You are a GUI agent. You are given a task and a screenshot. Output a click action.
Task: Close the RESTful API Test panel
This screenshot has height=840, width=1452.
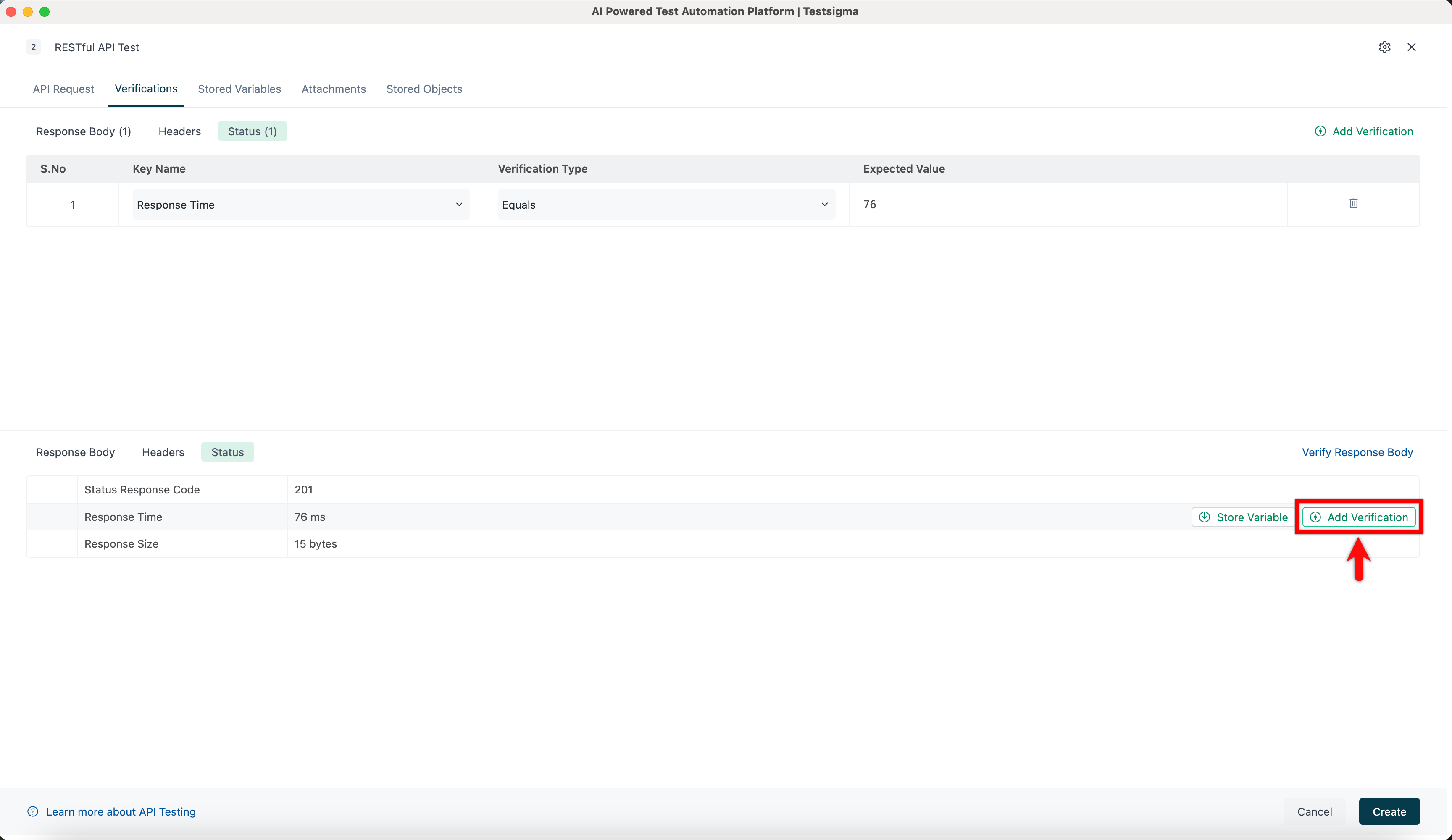pos(1412,47)
